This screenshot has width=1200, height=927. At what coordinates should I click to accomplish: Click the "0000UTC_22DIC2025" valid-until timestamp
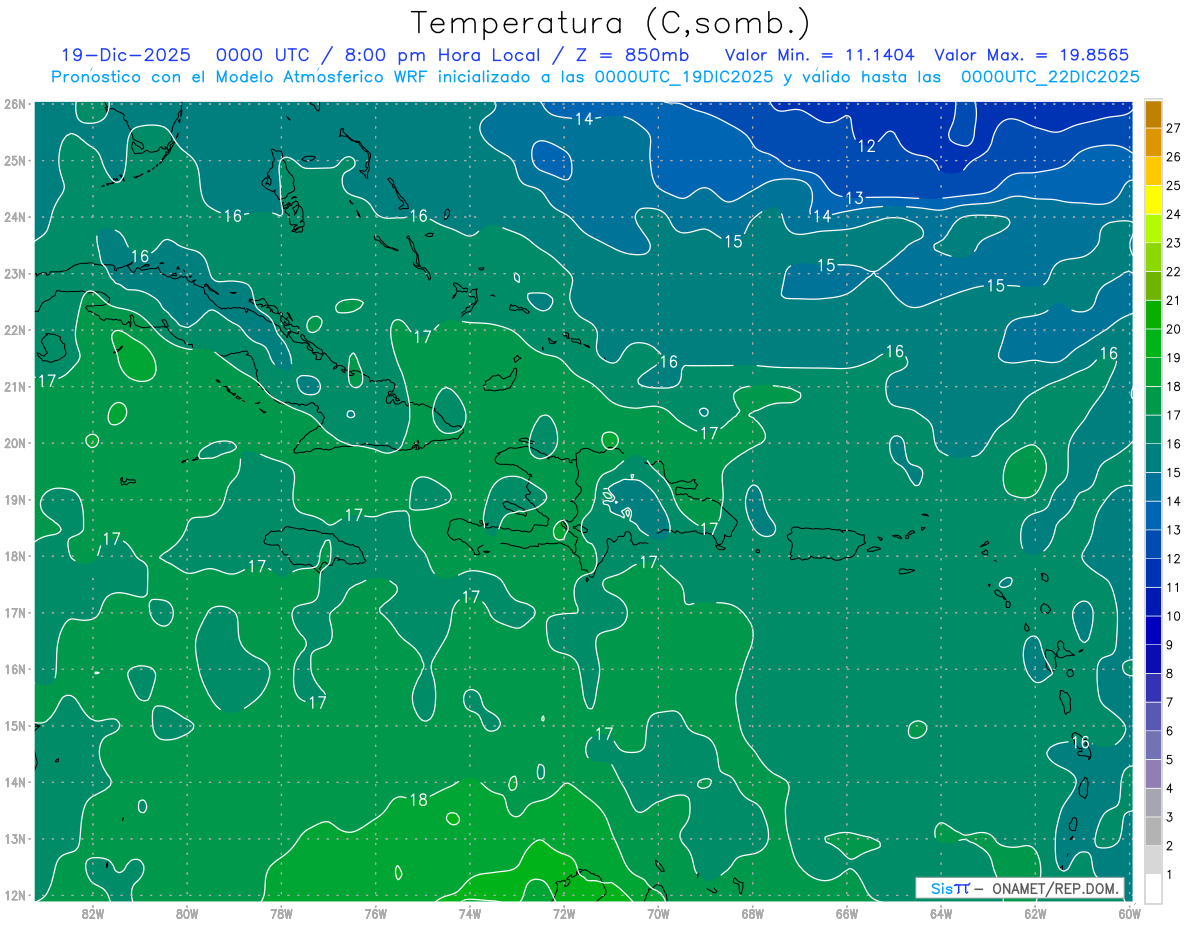(x=1050, y=77)
